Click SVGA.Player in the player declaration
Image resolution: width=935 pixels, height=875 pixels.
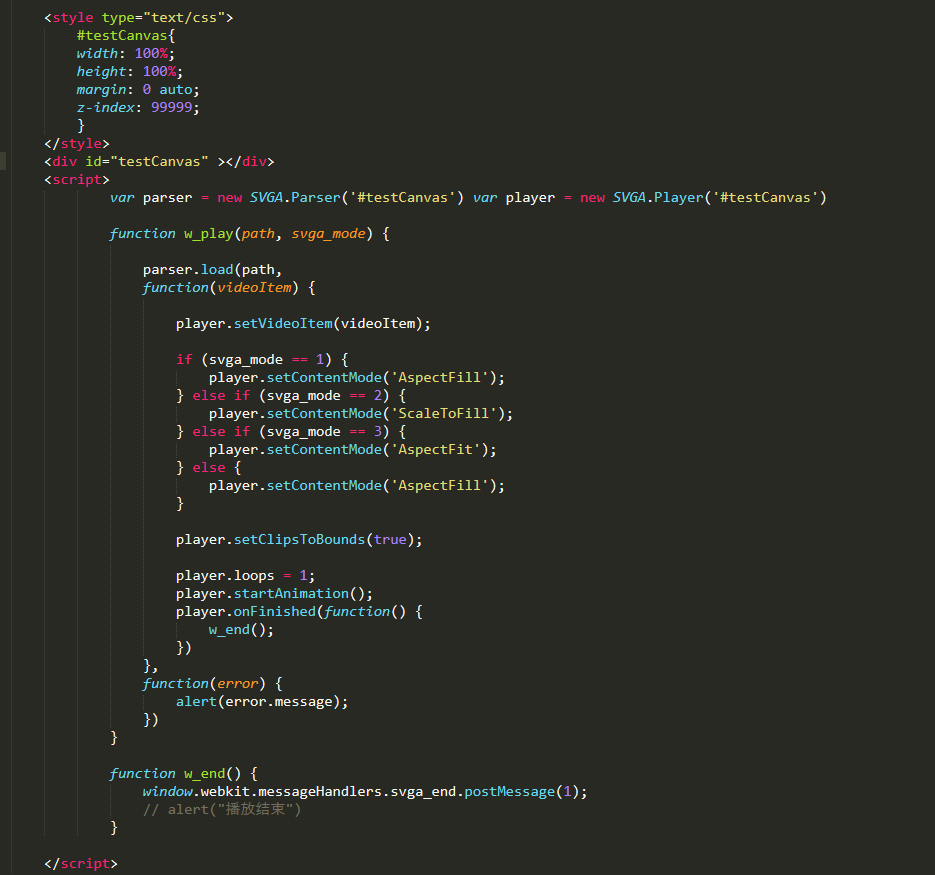pos(655,197)
